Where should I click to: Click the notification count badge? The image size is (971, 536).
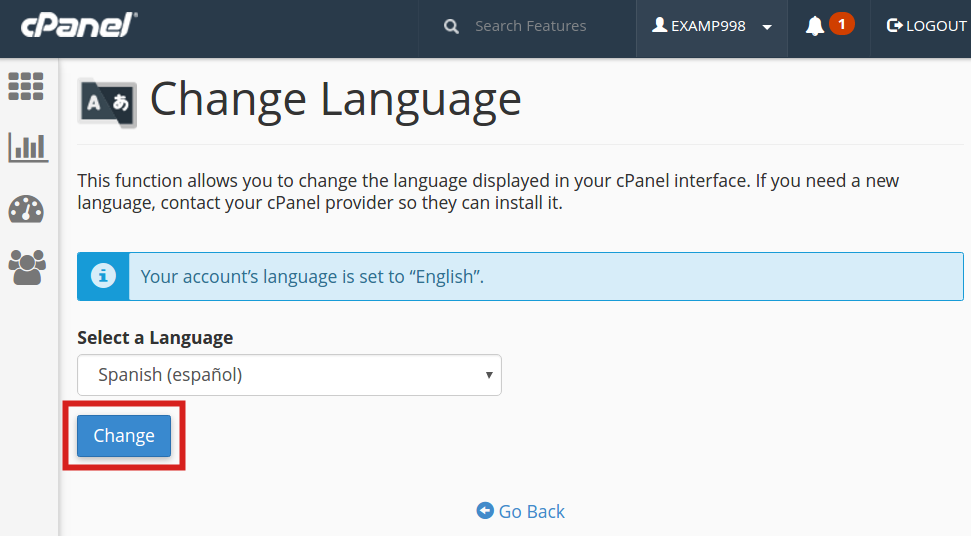(x=841, y=24)
